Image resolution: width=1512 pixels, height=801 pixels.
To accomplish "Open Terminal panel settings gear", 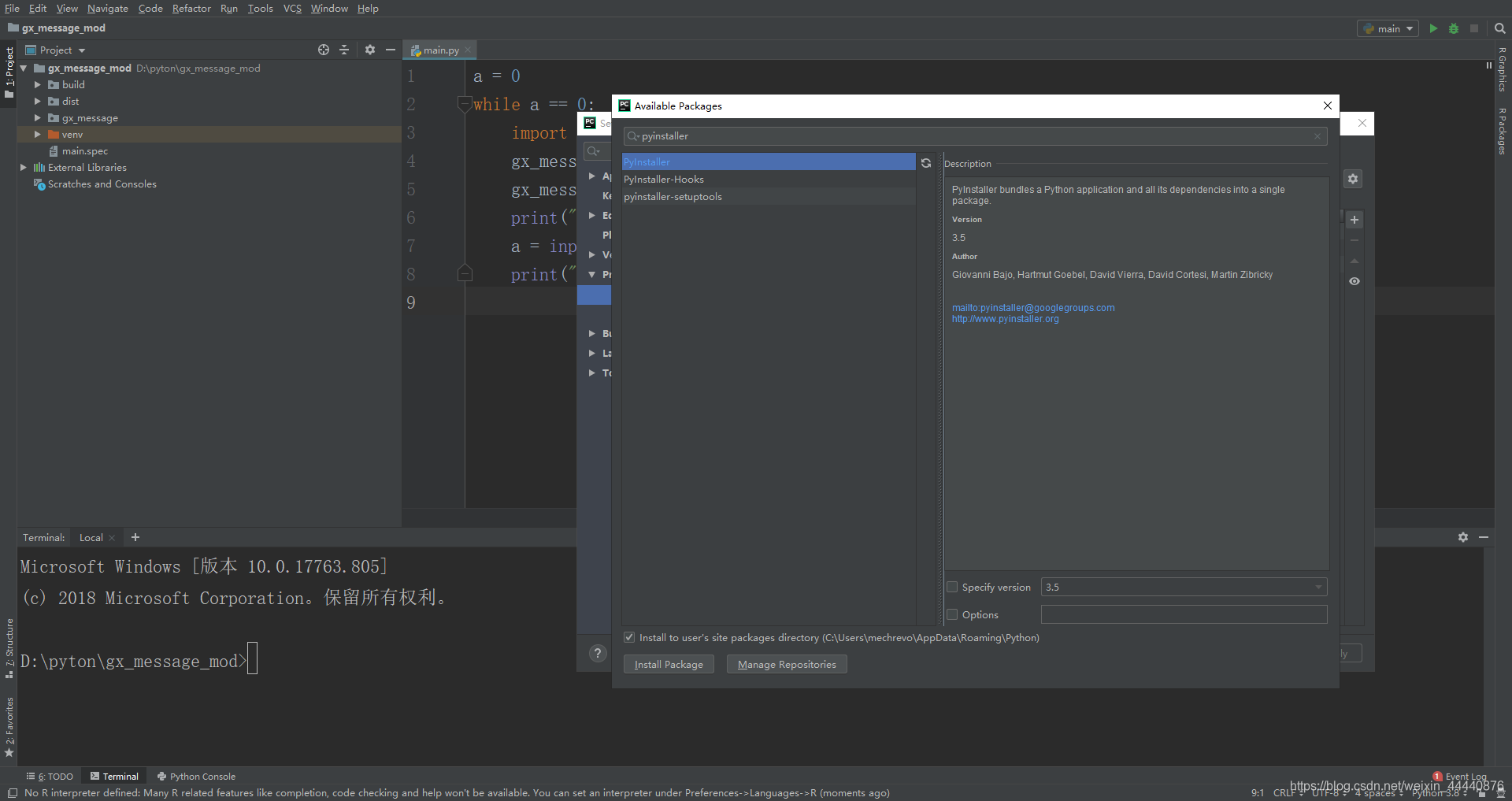I will (x=1462, y=537).
